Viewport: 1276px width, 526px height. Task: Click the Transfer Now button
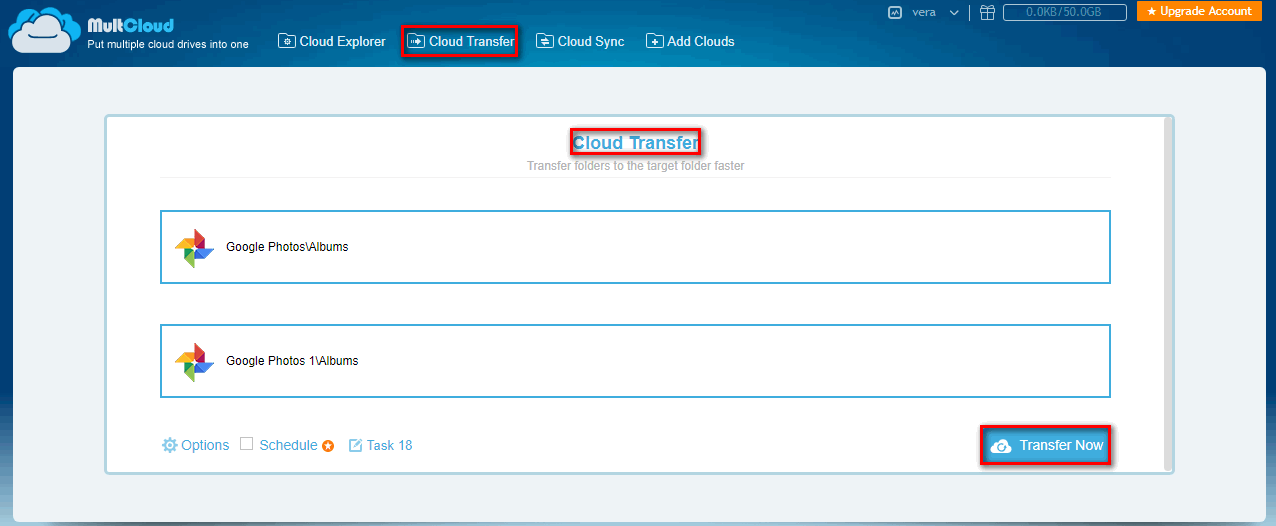pyautogui.click(x=1046, y=445)
